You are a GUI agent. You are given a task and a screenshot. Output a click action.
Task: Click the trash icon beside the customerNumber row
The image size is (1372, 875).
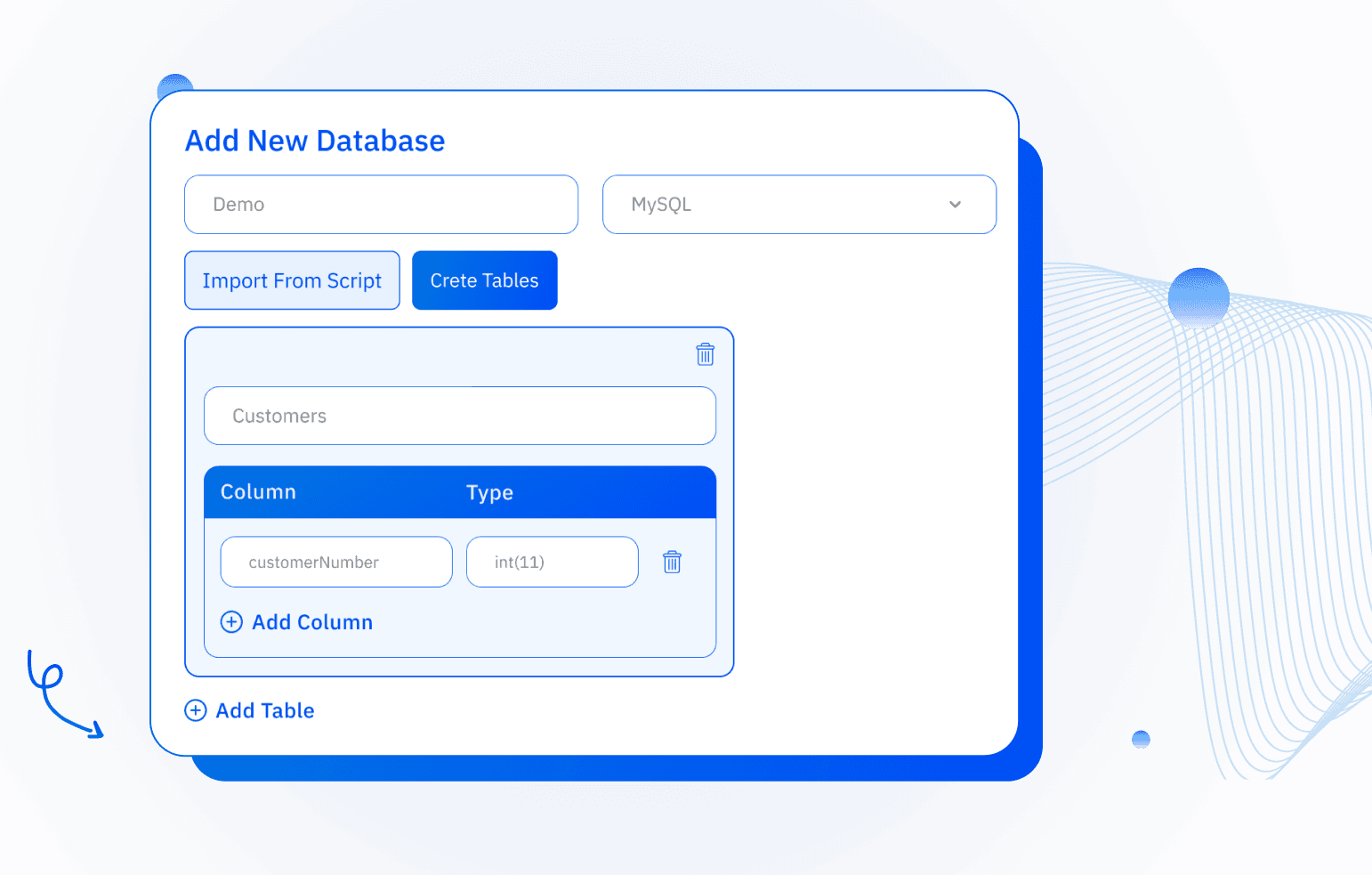(x=672, y=562)
